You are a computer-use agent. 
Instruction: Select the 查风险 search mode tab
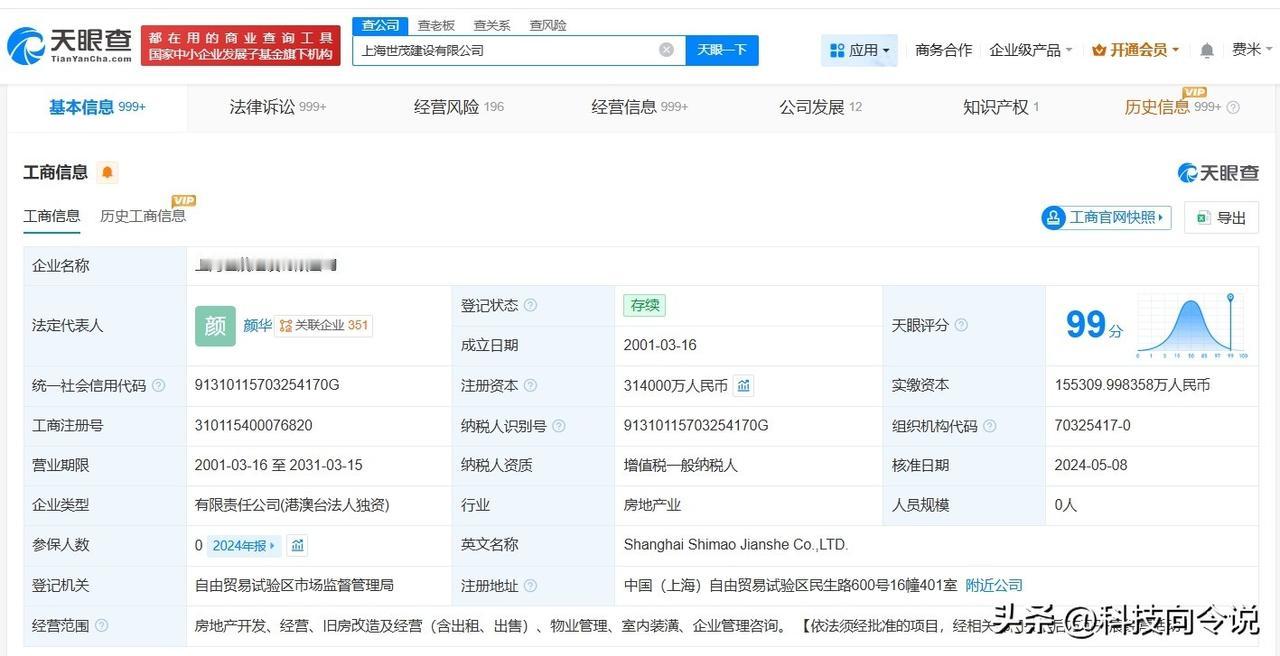[x=548, y=25]
